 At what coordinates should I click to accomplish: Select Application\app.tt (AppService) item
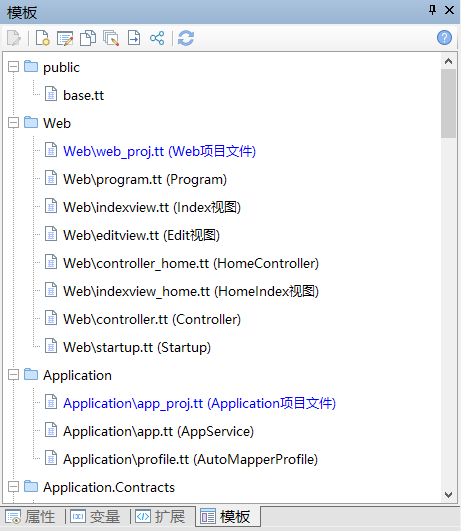pyautogui.click(x=159, y=431)
